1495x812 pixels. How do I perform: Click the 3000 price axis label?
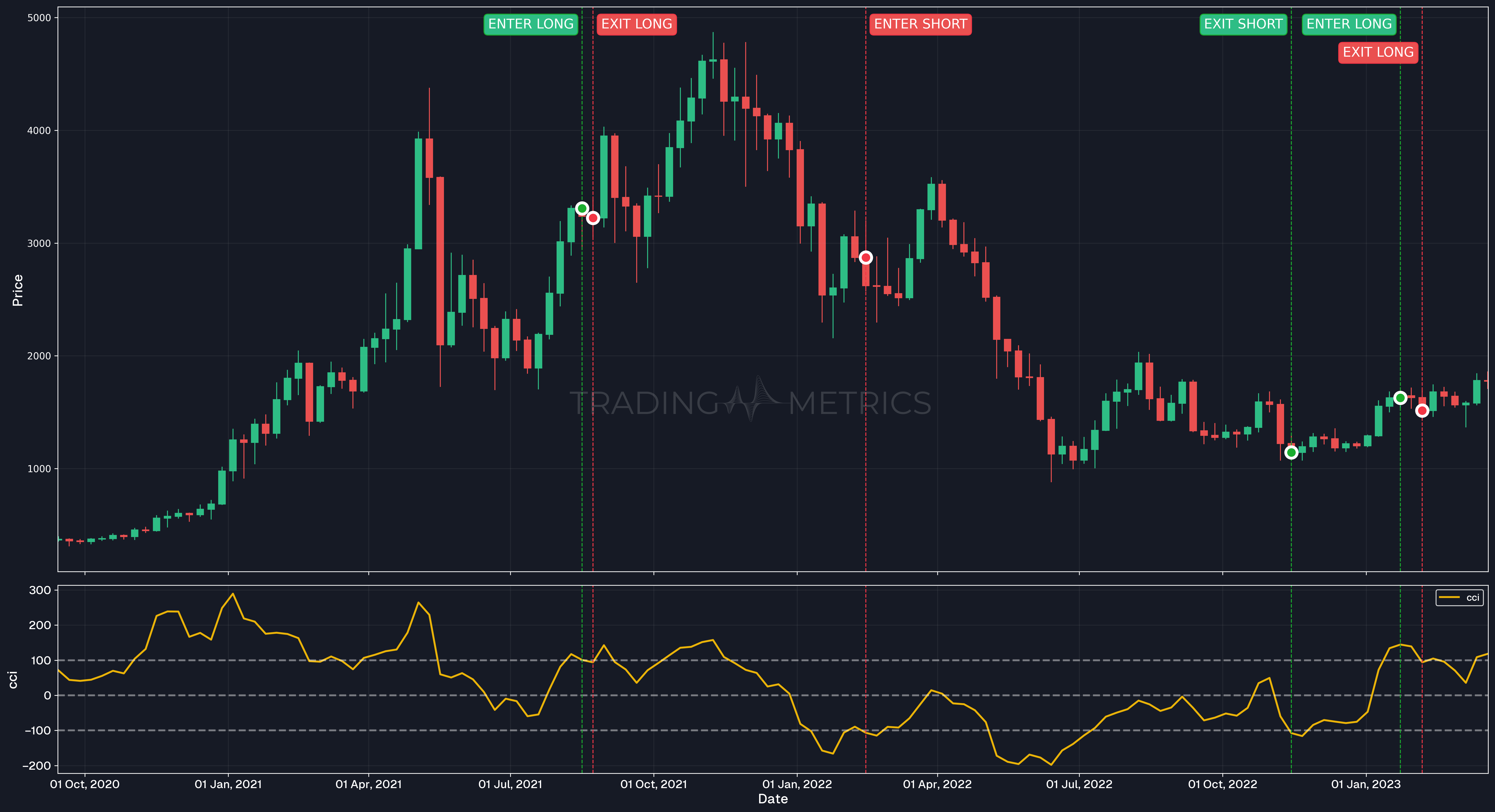[39, 244]
